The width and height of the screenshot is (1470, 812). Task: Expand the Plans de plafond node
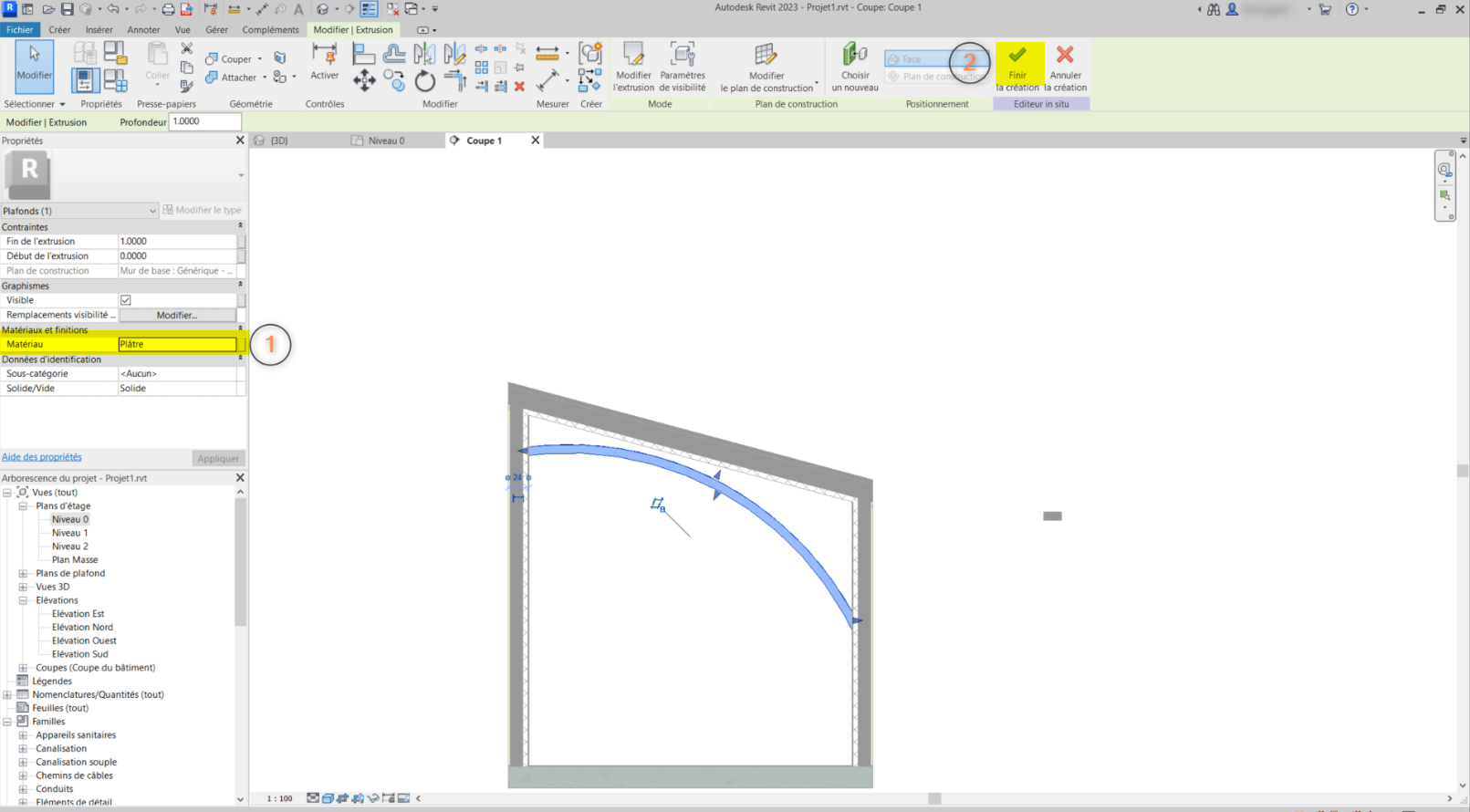click(23, 574)
